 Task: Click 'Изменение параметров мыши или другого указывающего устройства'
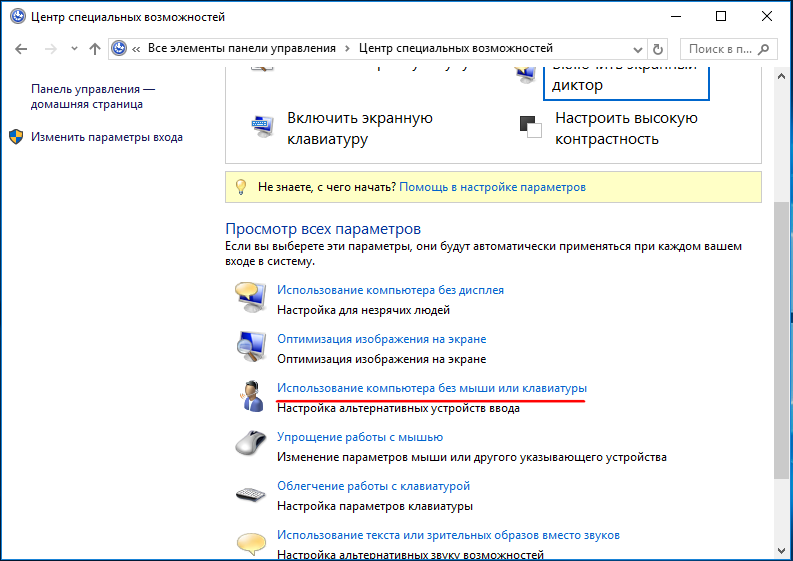pos(472,457)
